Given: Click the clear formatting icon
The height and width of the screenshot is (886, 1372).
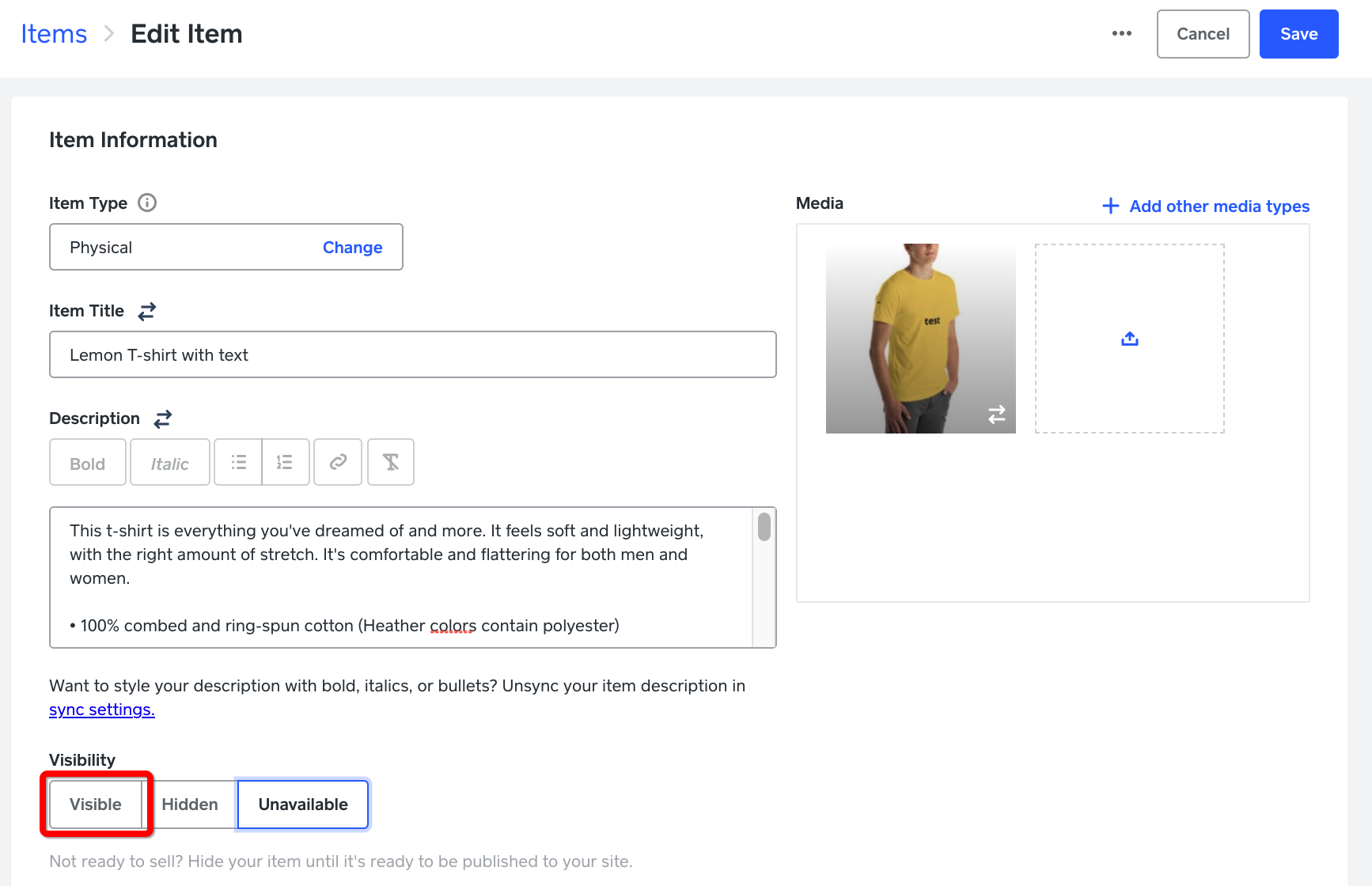Looking at the screenshot, I should coord(391,463).
